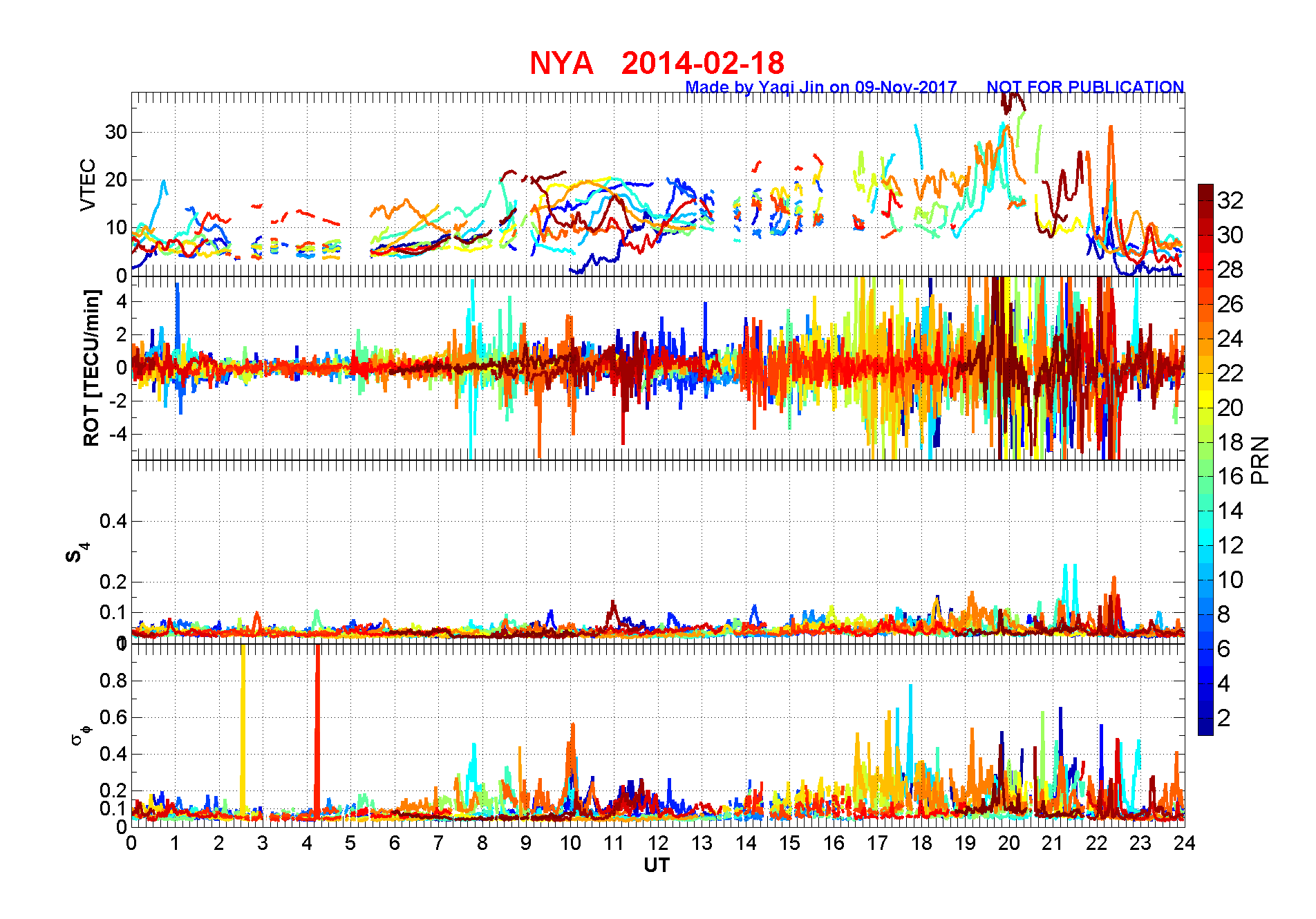
Task: Click the PRN colorbar tick label 24
Action: [1230, 339]
